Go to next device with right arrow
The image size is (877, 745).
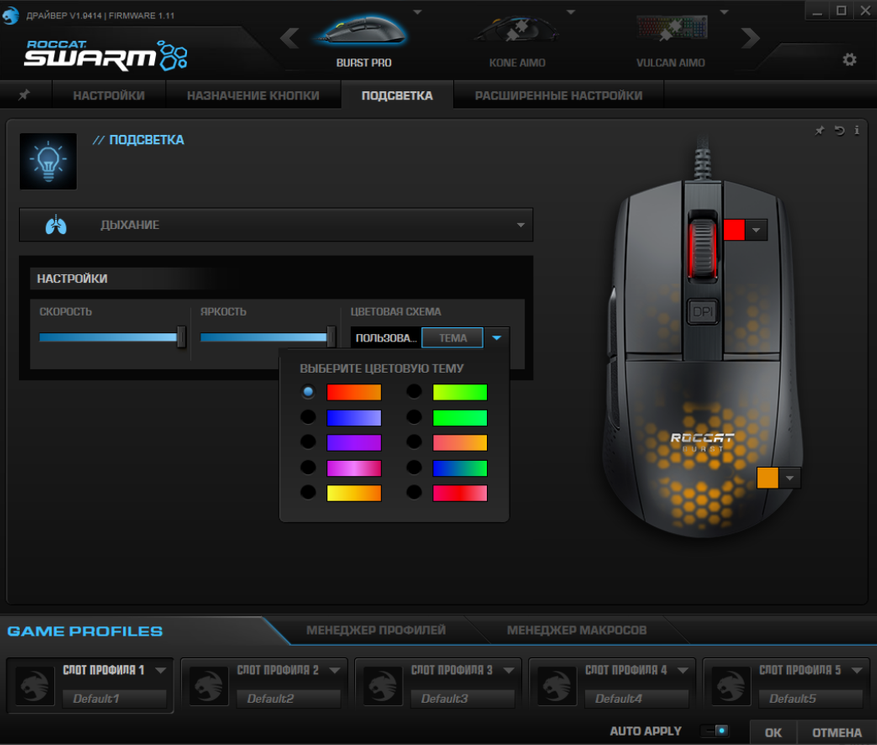coord(750,39)
